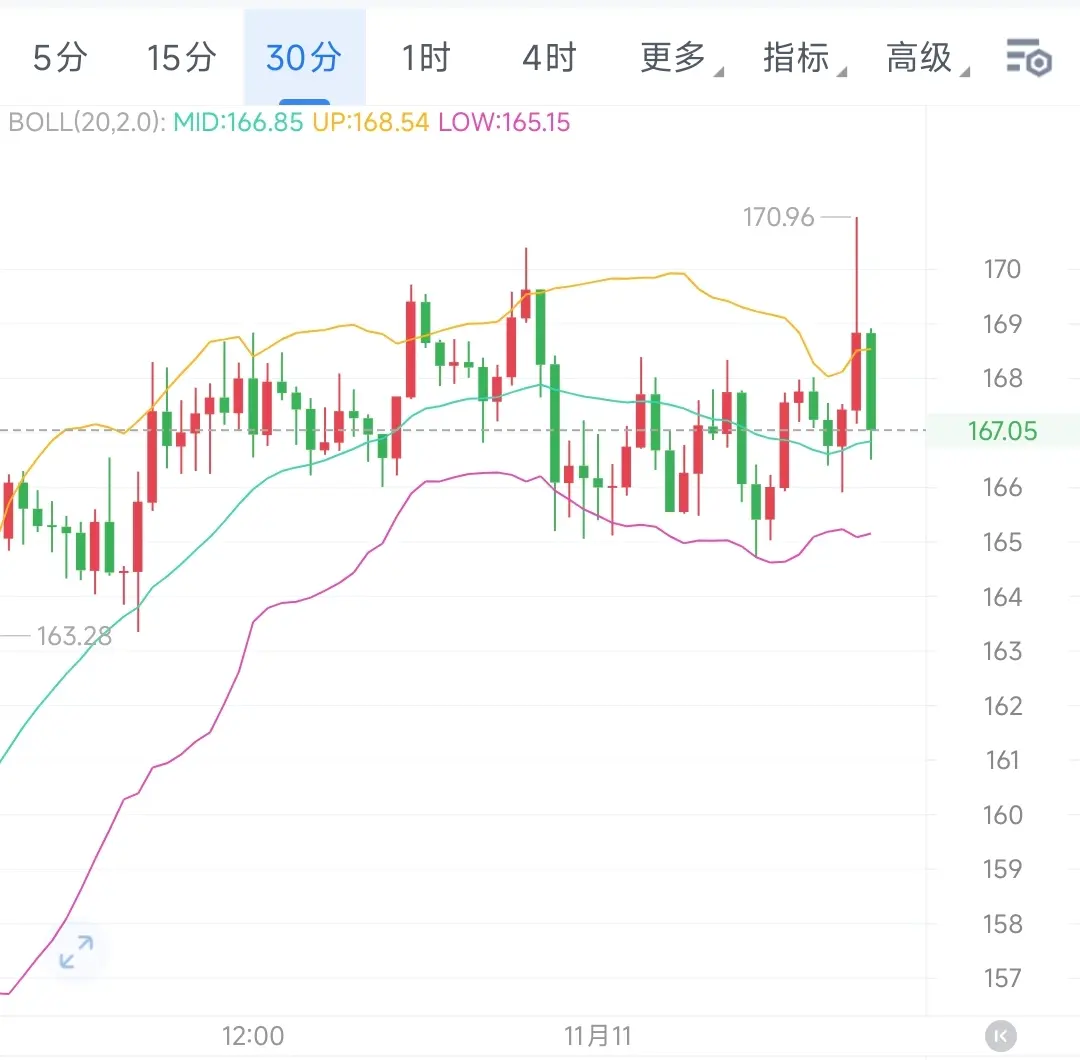
Task: Click the 166 price axis label
Action: 1002,488
